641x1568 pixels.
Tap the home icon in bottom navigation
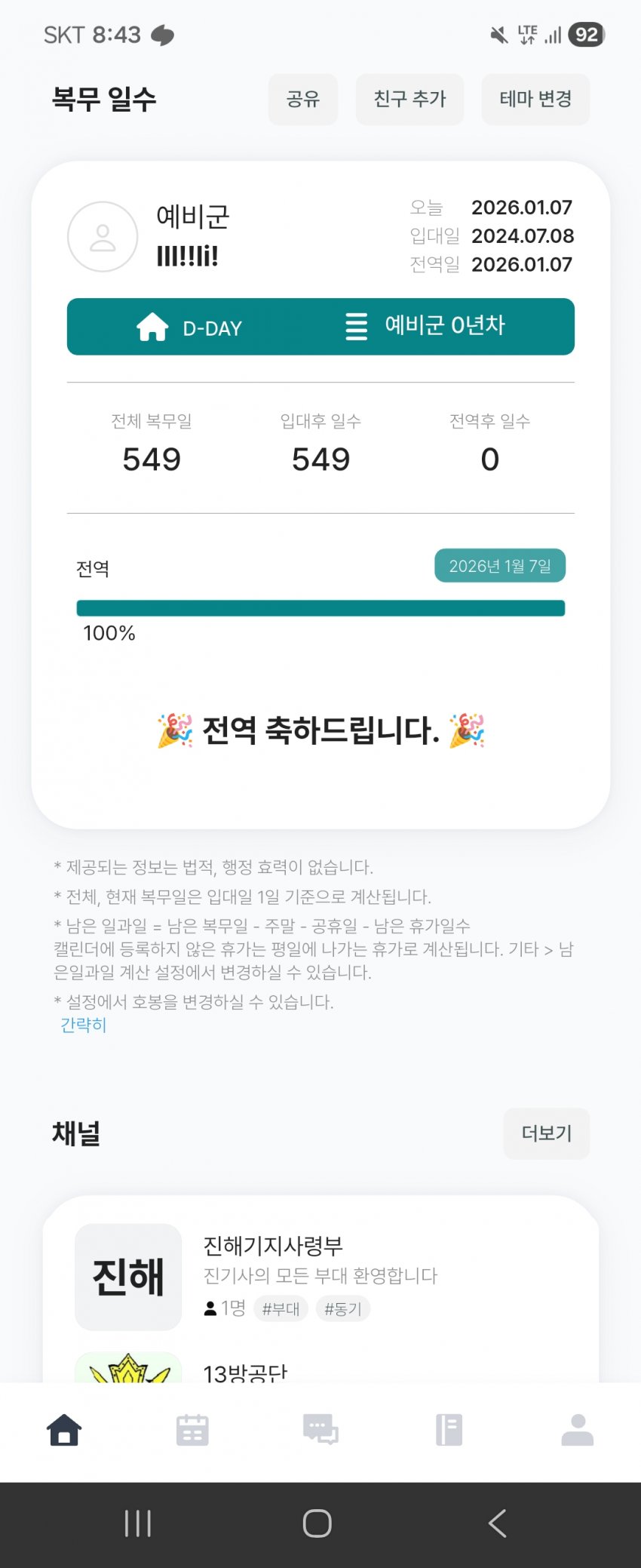click(64, 1429)
